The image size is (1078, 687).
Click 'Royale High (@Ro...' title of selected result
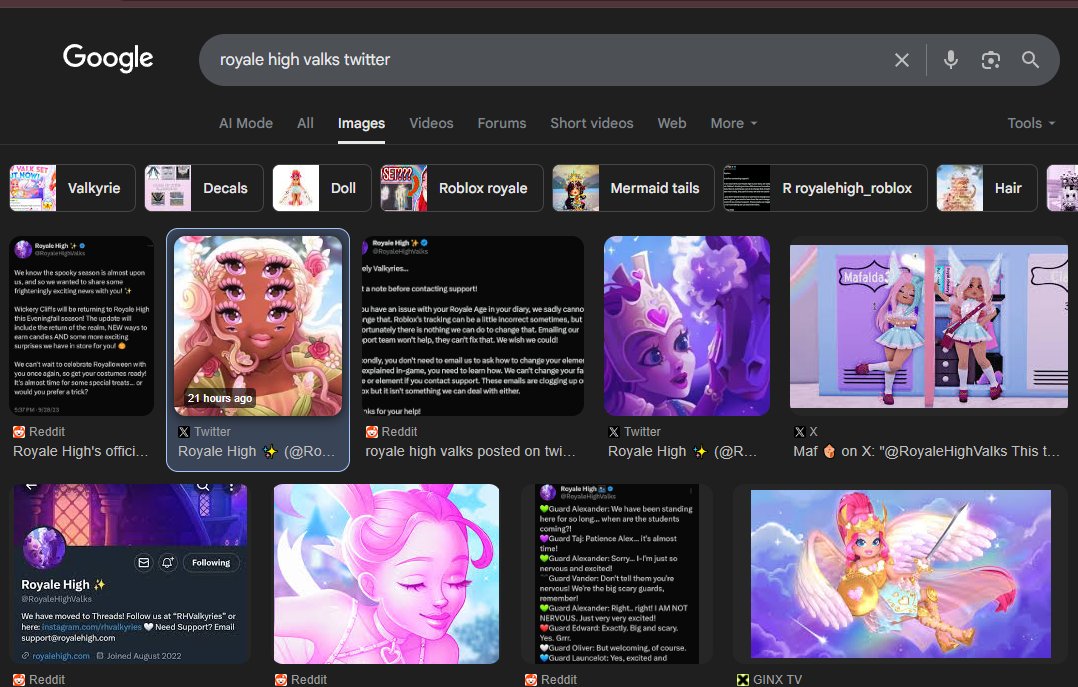(256, 451)
